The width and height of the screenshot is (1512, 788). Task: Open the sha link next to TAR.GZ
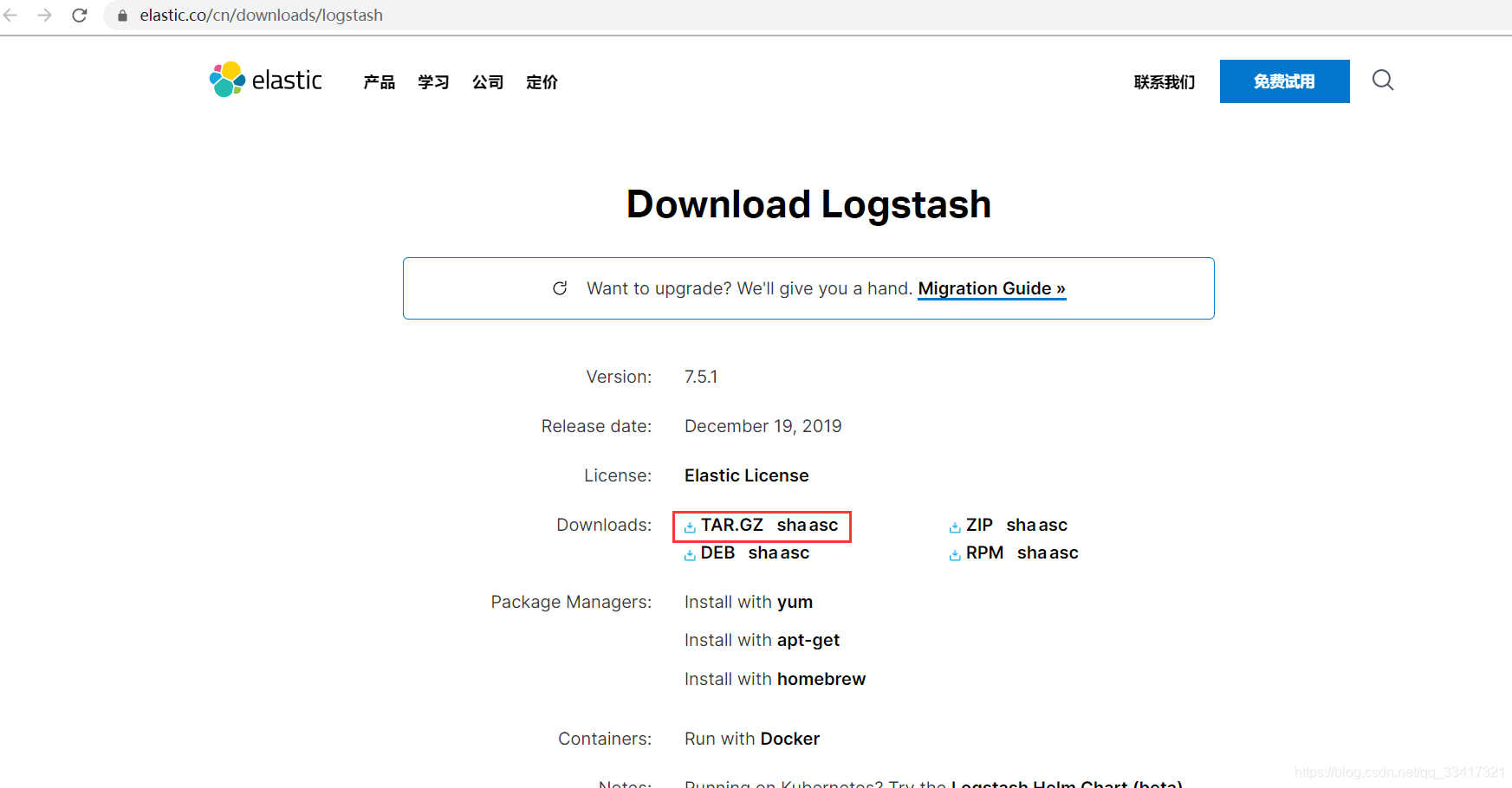click(791, 525)
